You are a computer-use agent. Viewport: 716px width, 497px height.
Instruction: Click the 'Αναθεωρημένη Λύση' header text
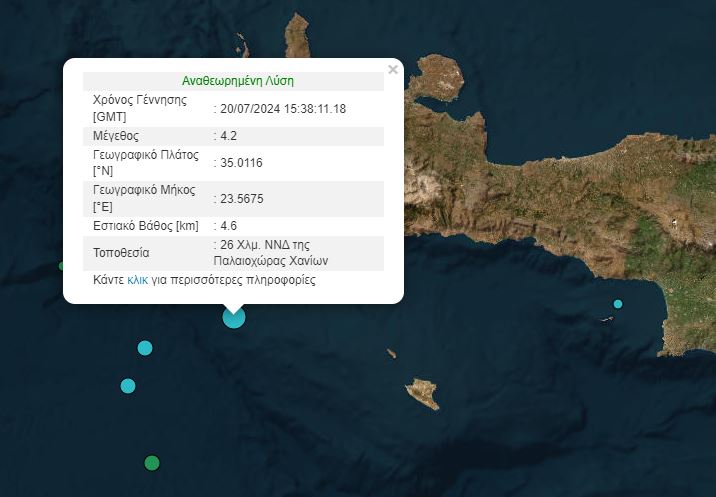click(x=238, y=81)
